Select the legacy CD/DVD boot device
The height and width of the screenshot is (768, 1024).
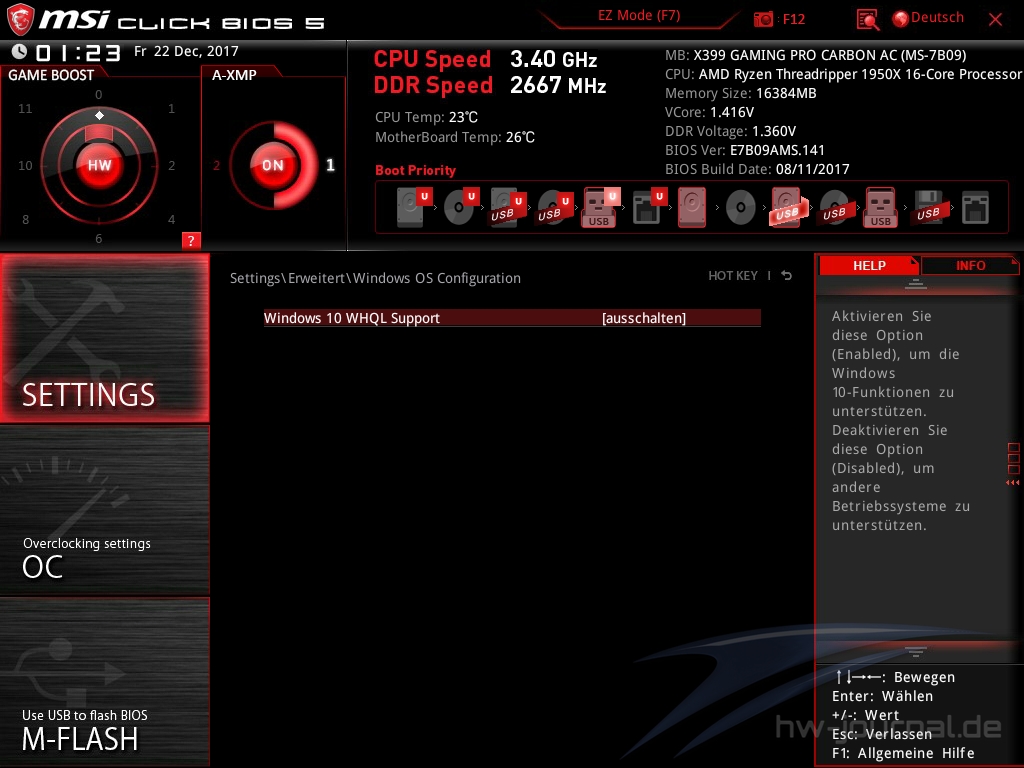[741, 208]
